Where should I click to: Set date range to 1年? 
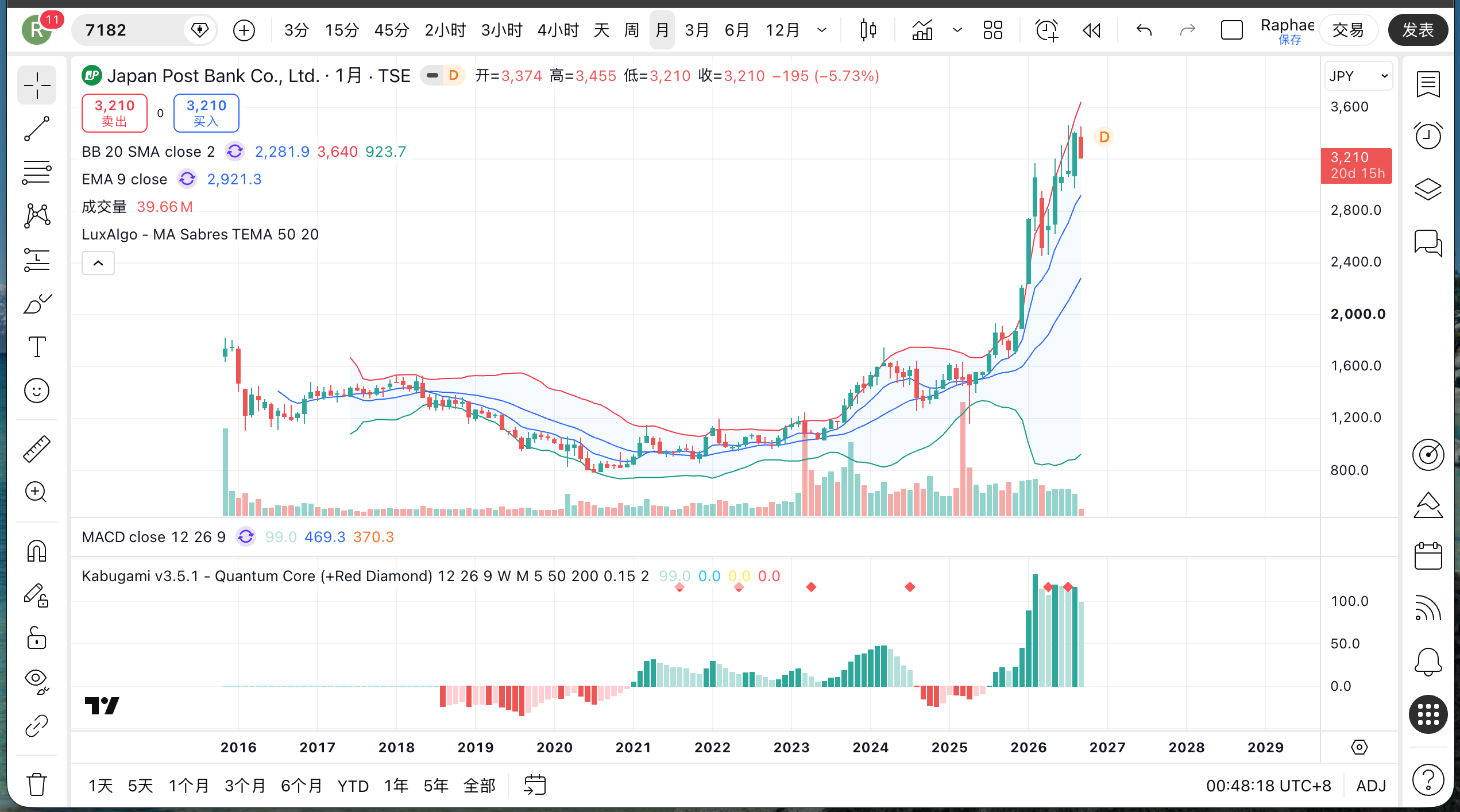[x=396, y=786]
